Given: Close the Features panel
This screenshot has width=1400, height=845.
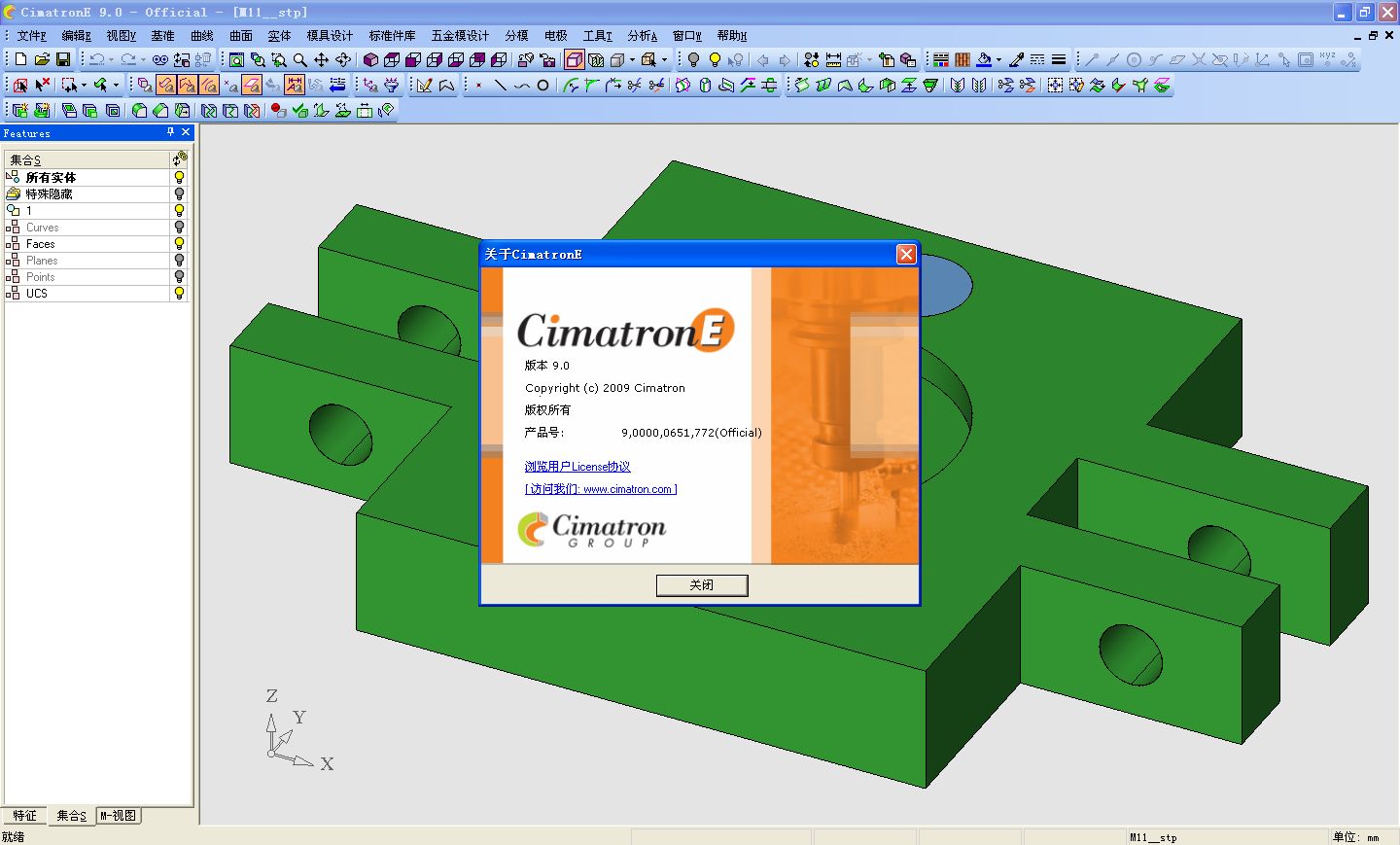Looking at the screenshot, I should click(186, 132).
